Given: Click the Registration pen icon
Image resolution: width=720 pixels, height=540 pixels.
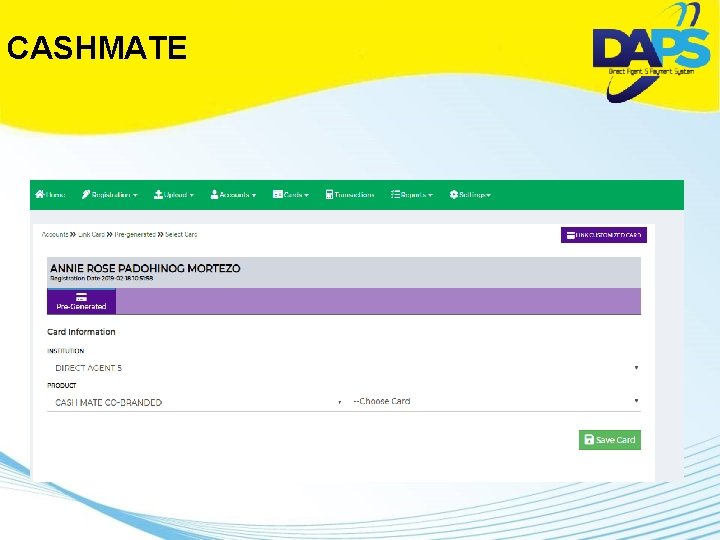Looking at the screenshot, I should pyautogui.click(x=86, y=194).
